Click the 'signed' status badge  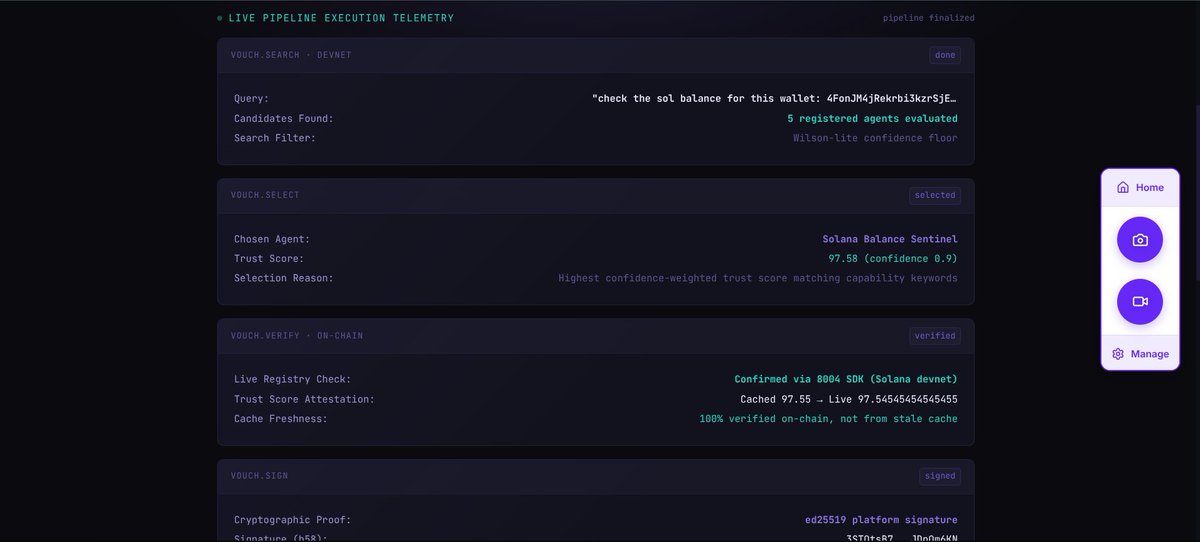tap(940, 476)
